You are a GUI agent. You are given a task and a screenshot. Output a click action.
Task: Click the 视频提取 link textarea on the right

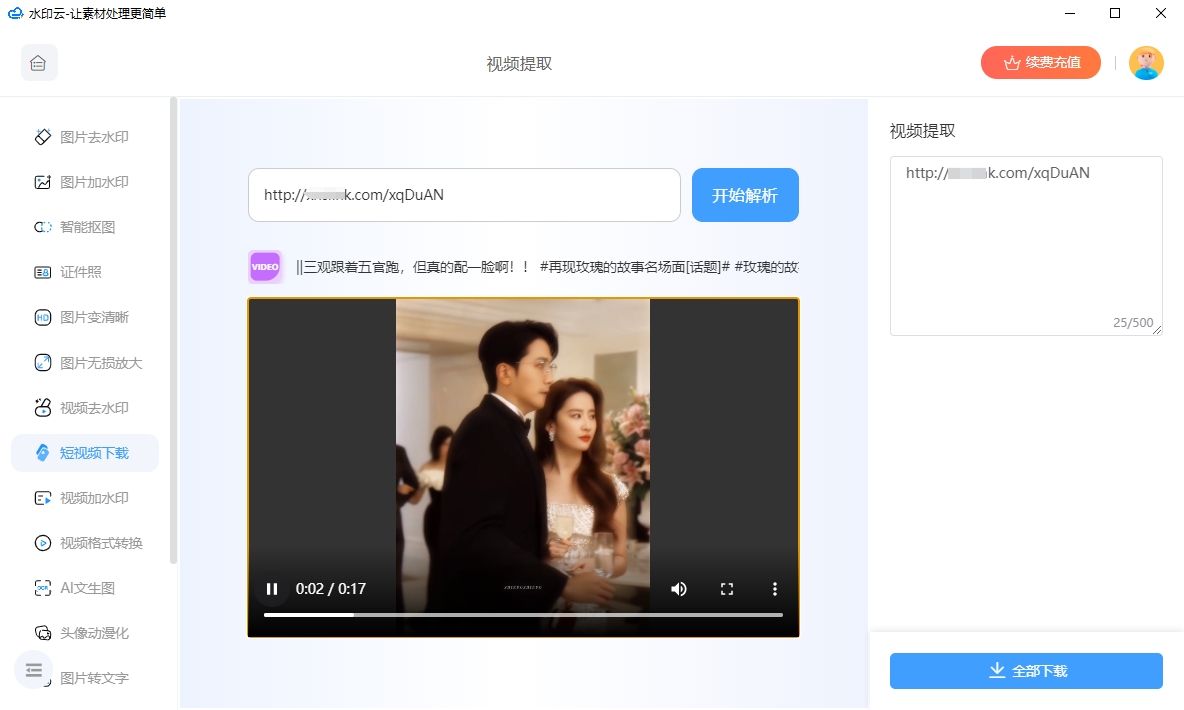coord(1026,245)
